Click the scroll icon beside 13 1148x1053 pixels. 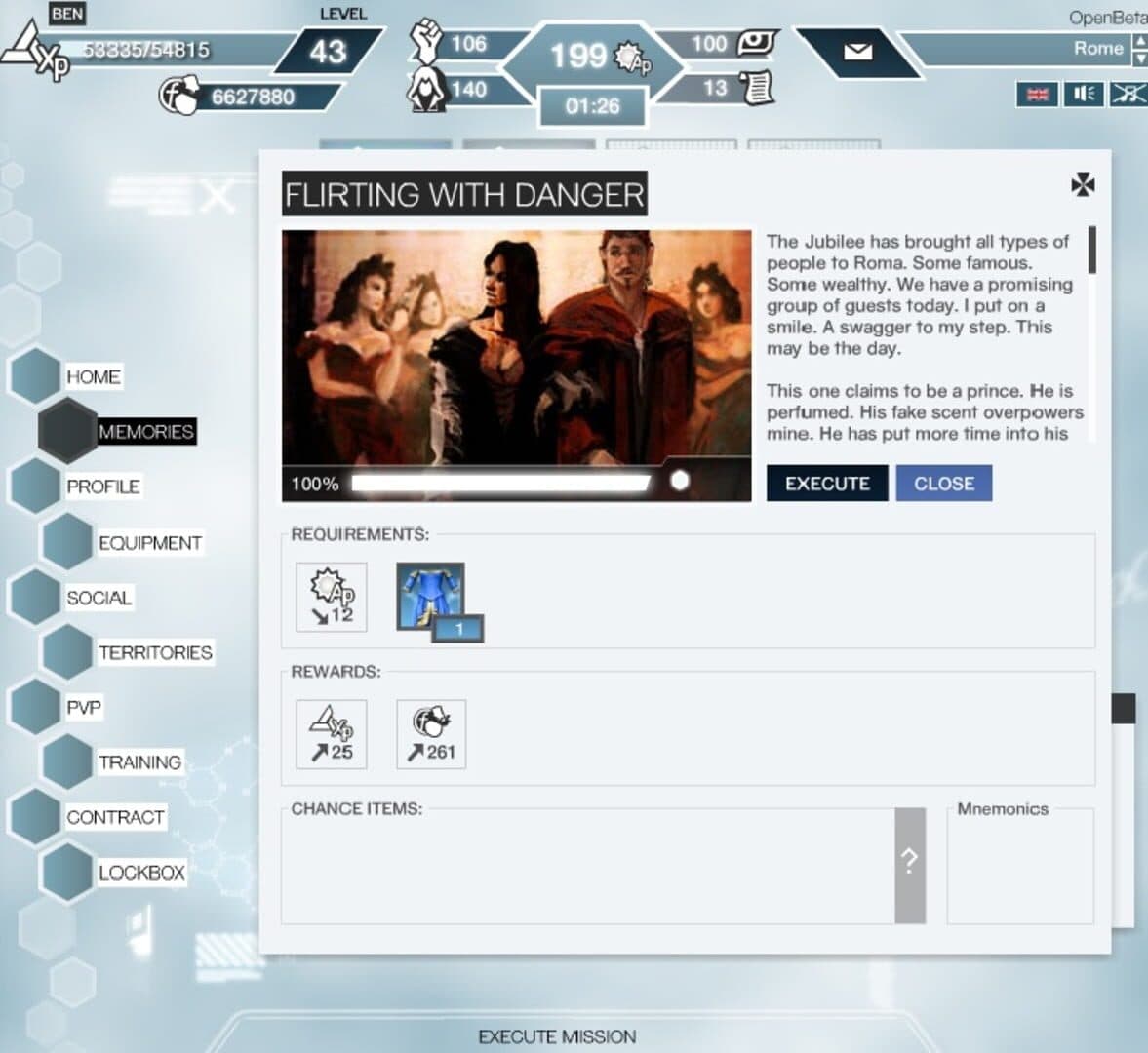click(756, 88)
